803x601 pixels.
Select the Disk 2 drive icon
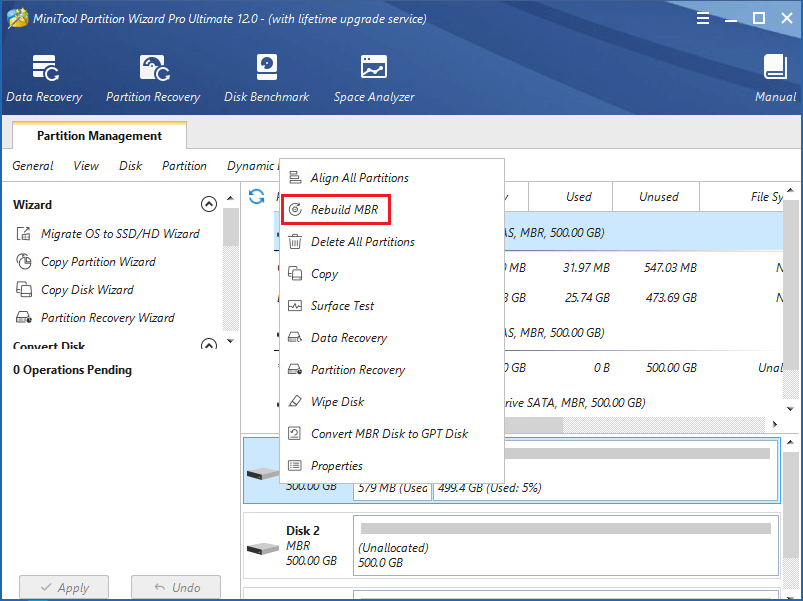click(262, 549)
